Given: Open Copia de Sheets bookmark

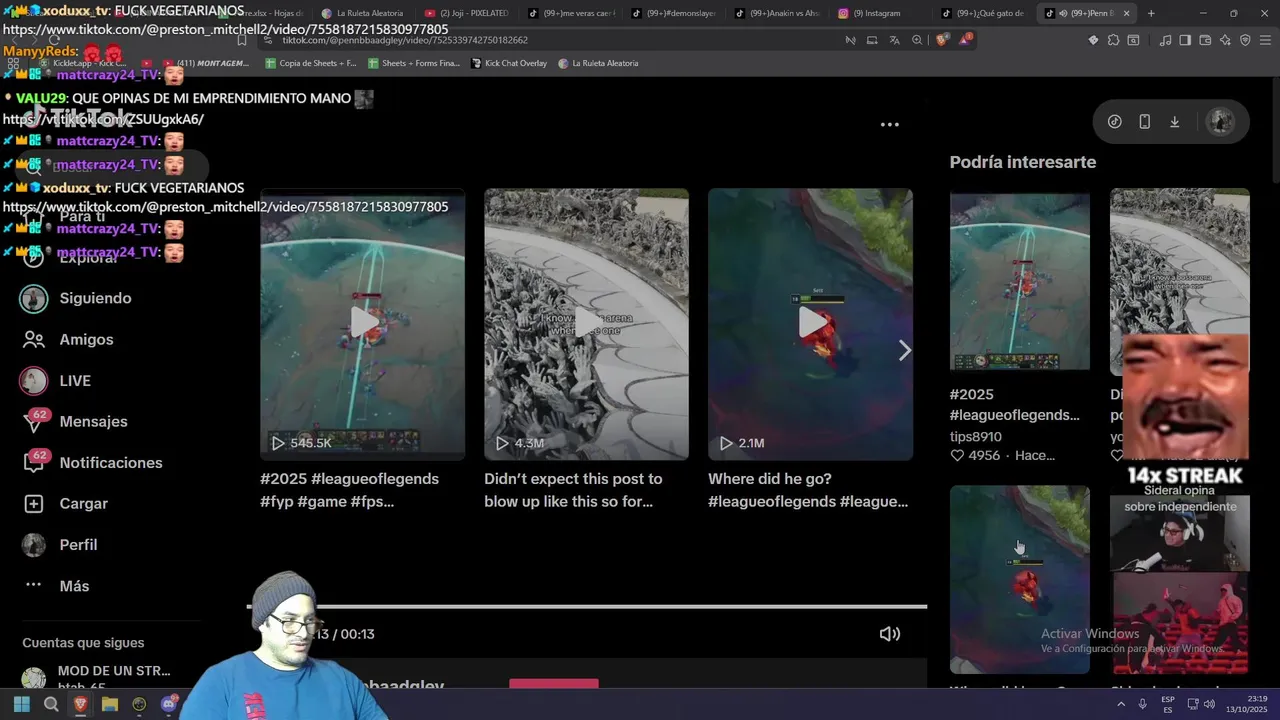Looking at the screenshot, I should tap(311, 63).
